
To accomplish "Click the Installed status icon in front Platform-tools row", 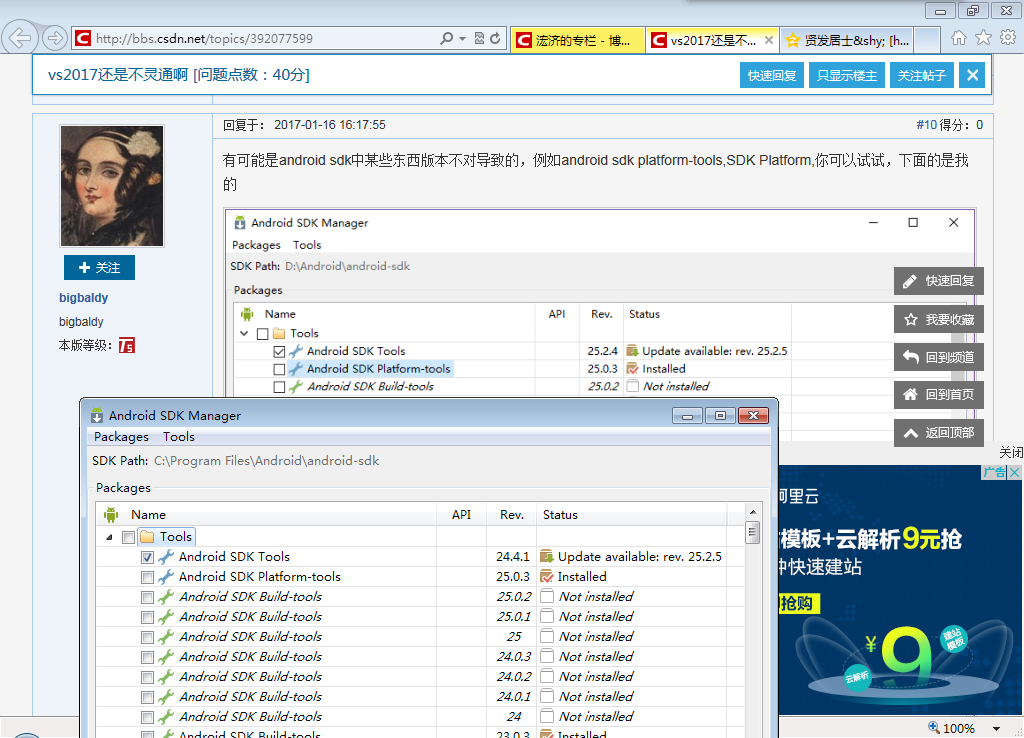I will [547, 577].
